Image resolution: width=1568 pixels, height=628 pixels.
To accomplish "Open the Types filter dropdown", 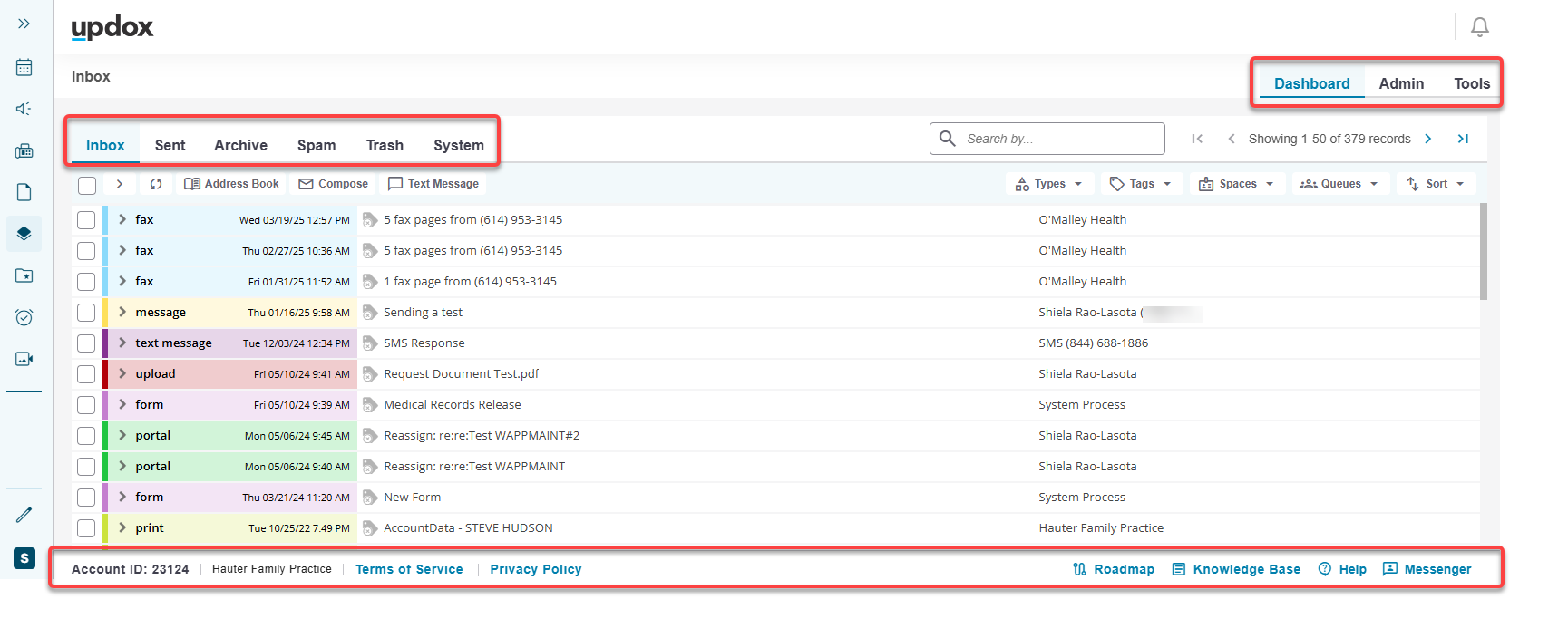I will pos(1049,184).
